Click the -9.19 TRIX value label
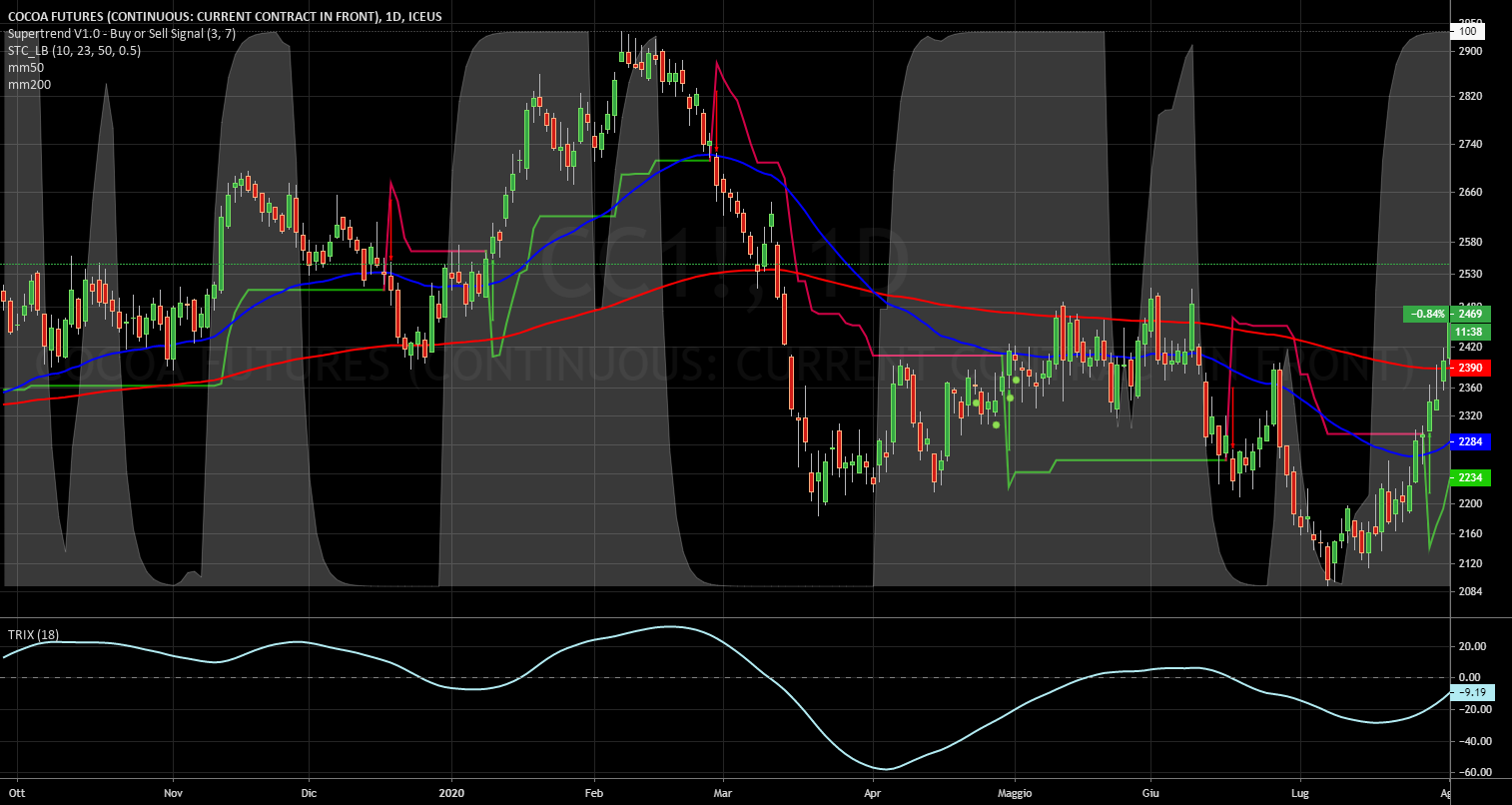Viewport: 1512px width, 805px height. (1474, 692)
